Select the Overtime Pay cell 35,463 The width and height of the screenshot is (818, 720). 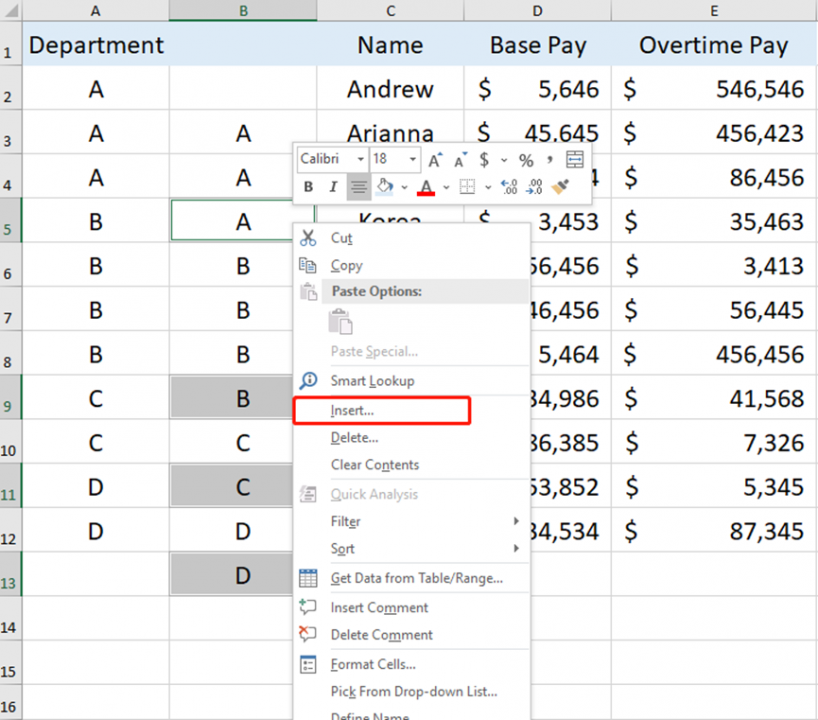714,221
